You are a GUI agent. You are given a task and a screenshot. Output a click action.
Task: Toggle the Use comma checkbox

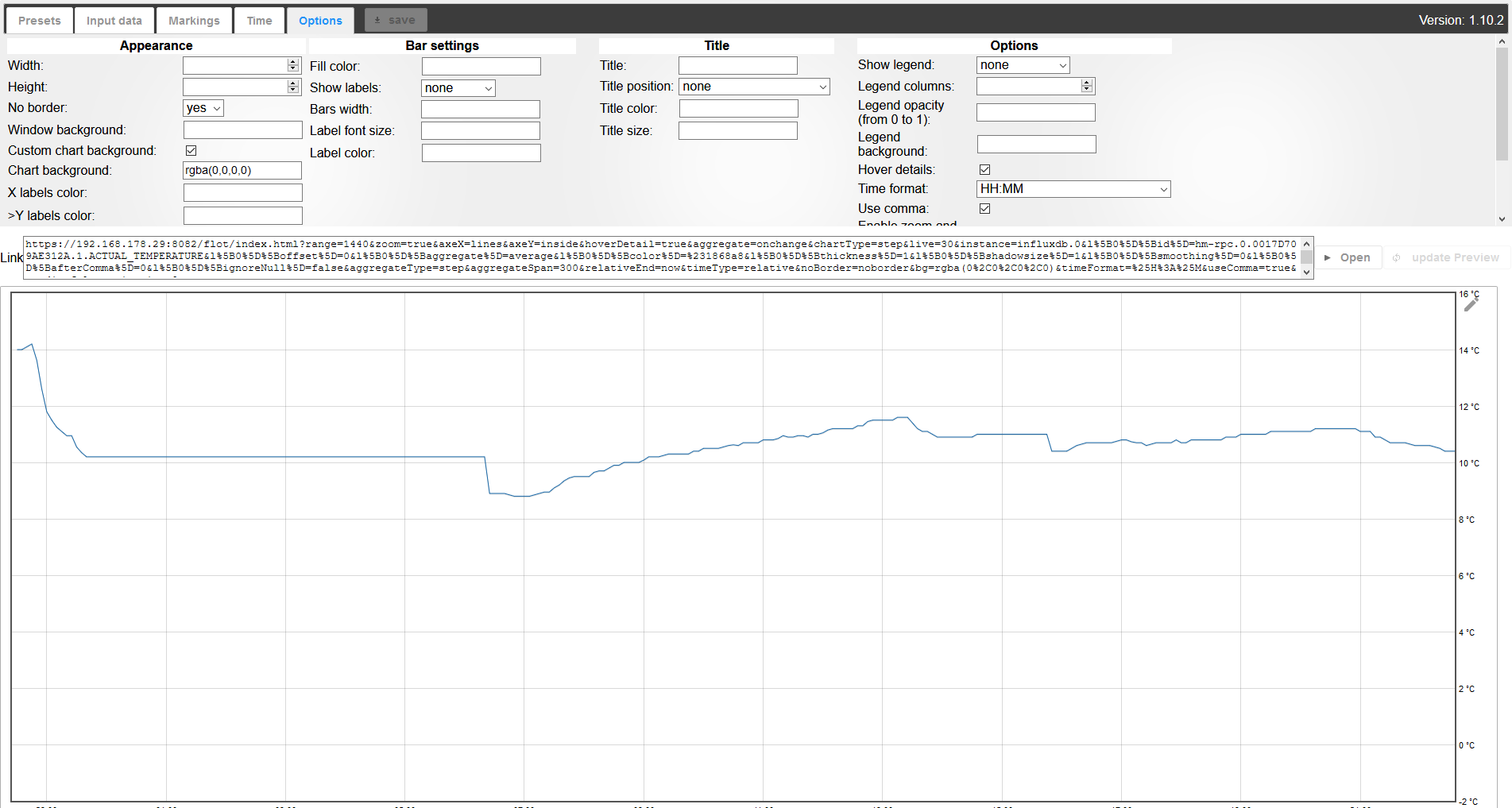coord(985,208)
